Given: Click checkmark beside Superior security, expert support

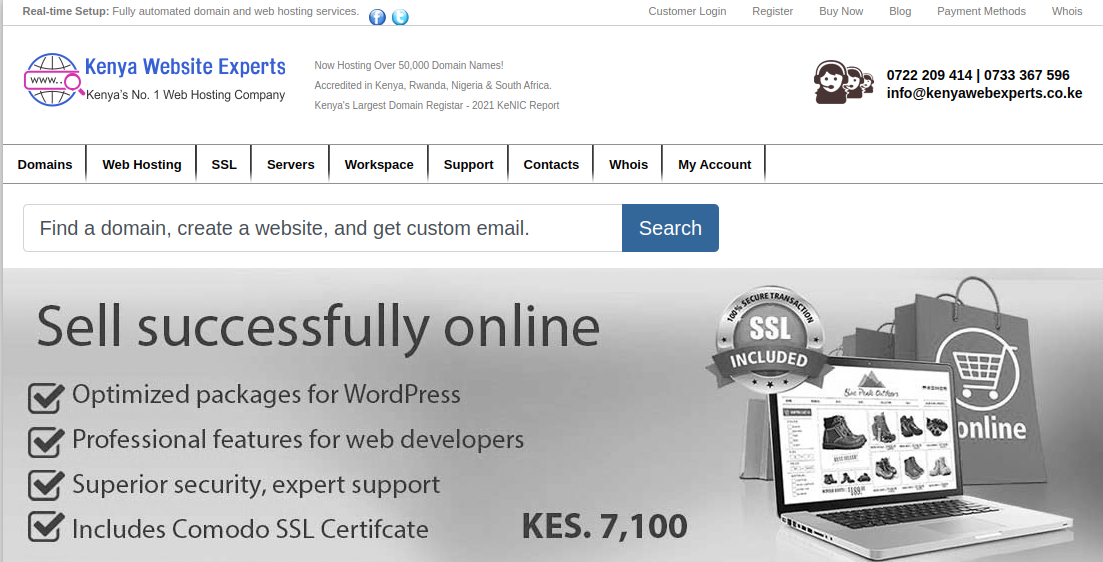Looking at the screenshot, I should tap(46, 486).
